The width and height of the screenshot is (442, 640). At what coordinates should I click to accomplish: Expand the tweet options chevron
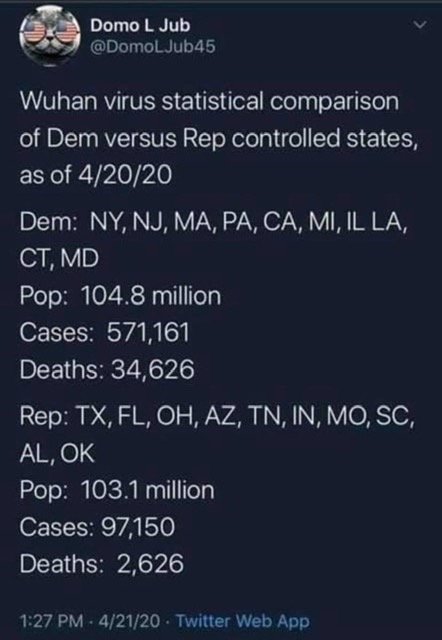click(x=419, y=25)
